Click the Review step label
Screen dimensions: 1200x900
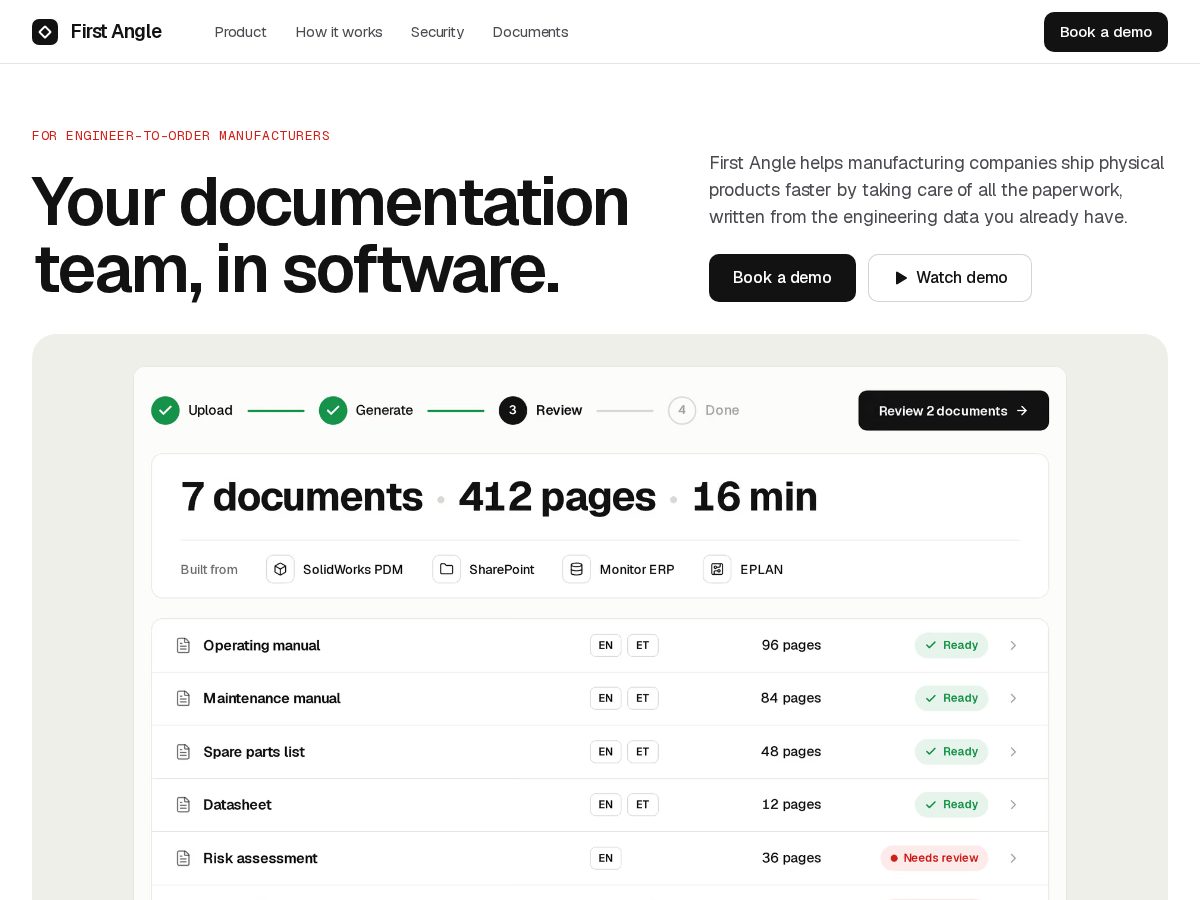pyautogui.click(x=559, y=410)
